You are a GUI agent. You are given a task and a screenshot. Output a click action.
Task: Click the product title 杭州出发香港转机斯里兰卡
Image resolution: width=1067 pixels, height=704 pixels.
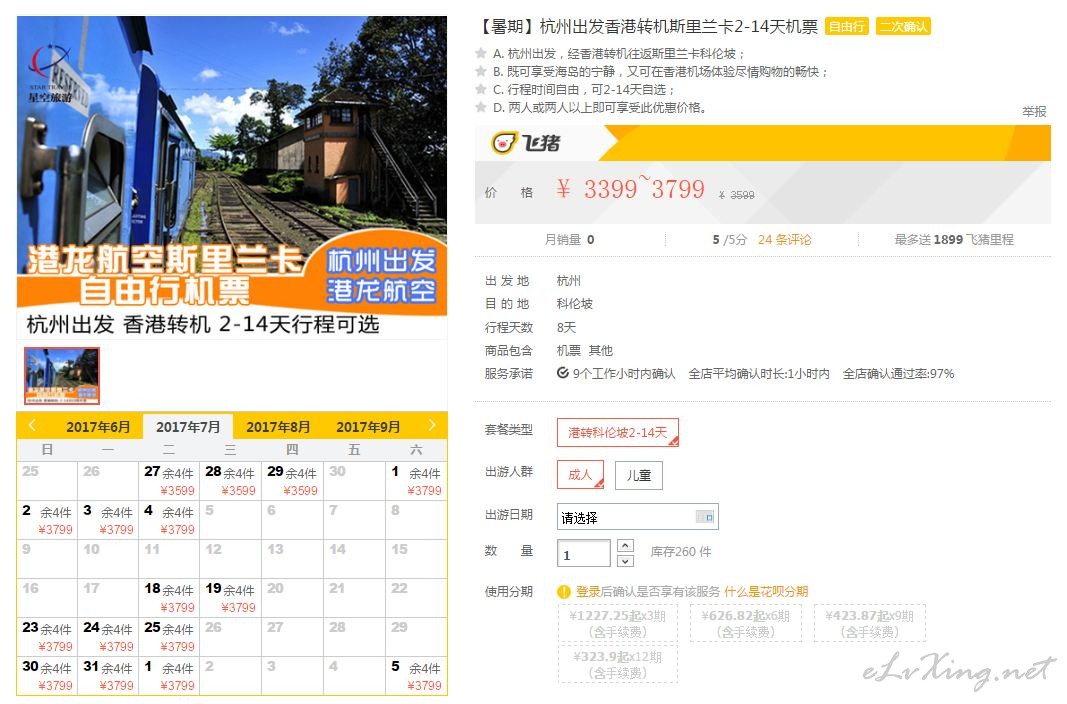[x=649, y=27]
